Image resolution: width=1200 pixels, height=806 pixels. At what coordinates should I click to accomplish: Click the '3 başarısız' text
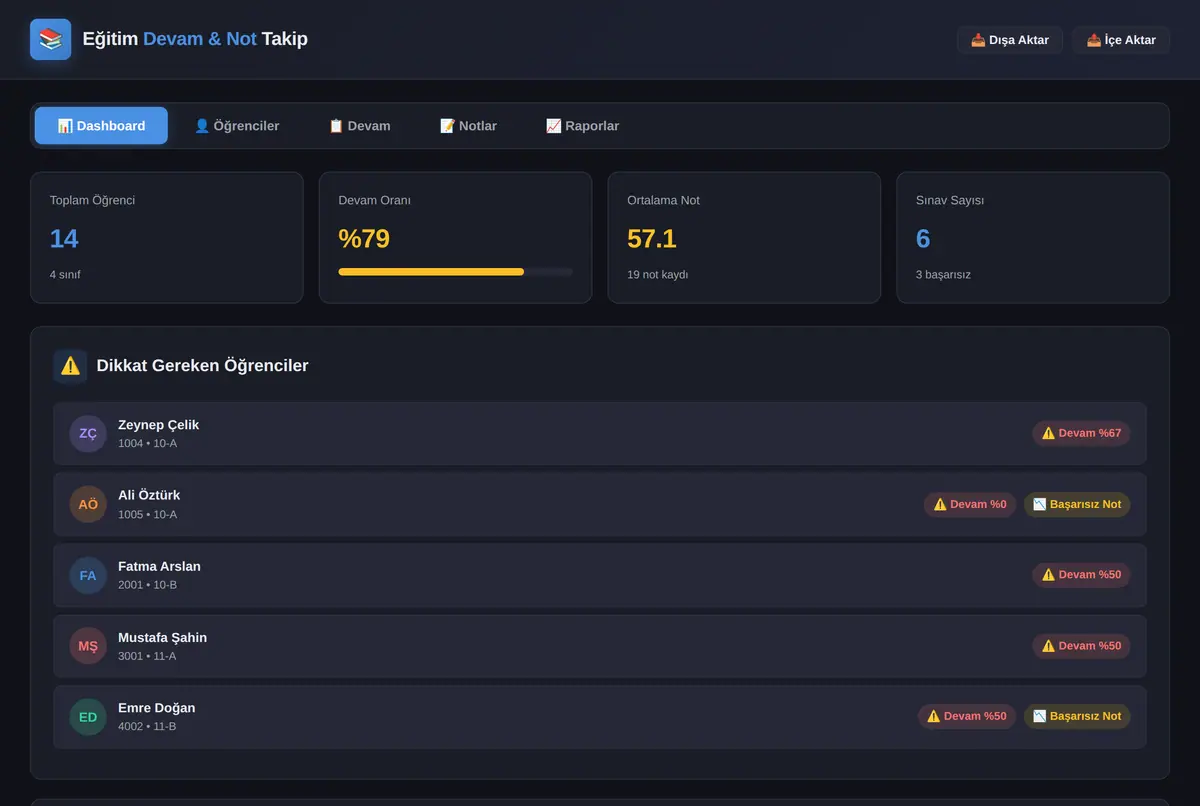click(943, 275)
